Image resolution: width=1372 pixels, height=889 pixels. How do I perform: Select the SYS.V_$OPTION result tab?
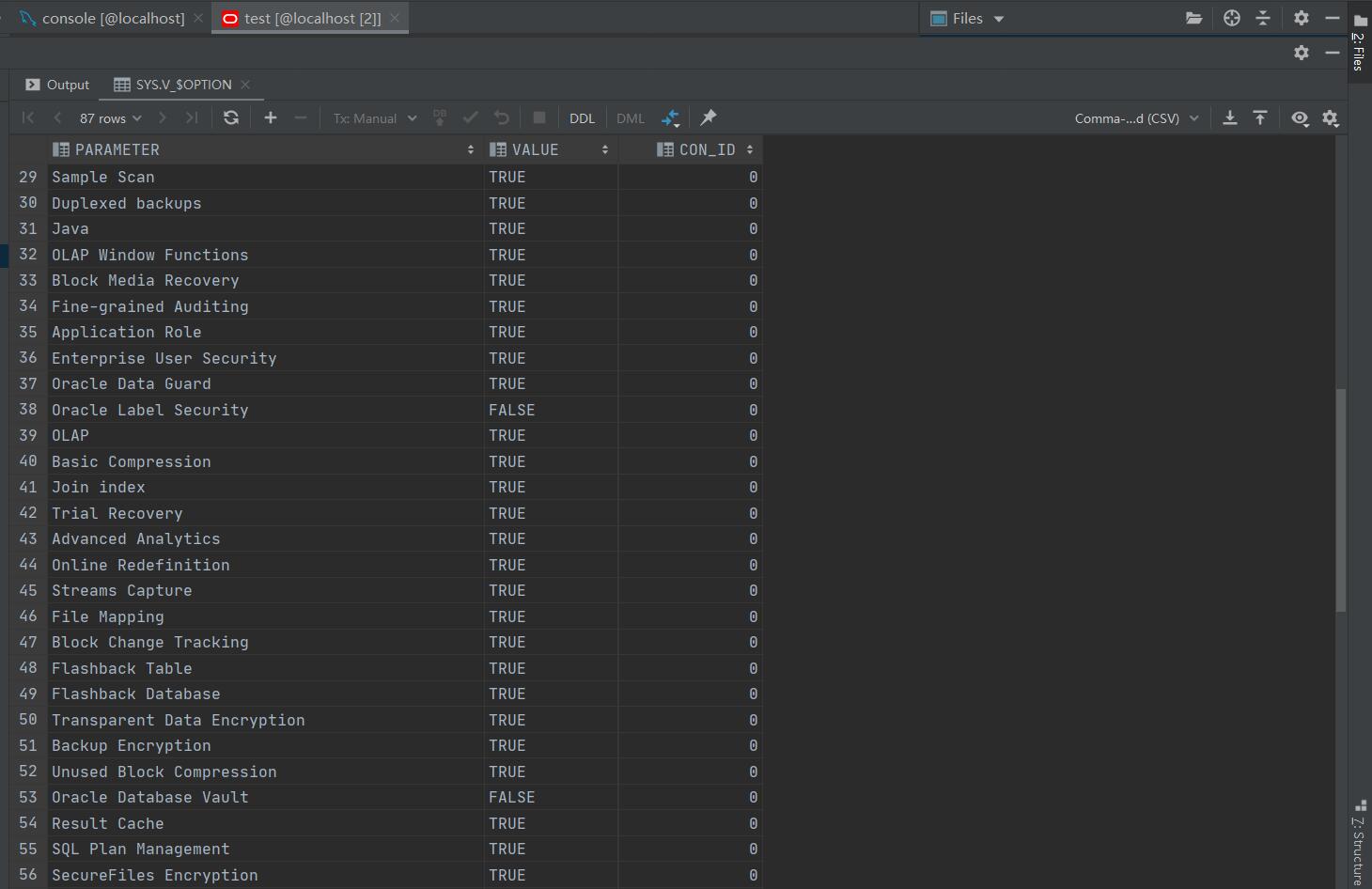(173, 85)
